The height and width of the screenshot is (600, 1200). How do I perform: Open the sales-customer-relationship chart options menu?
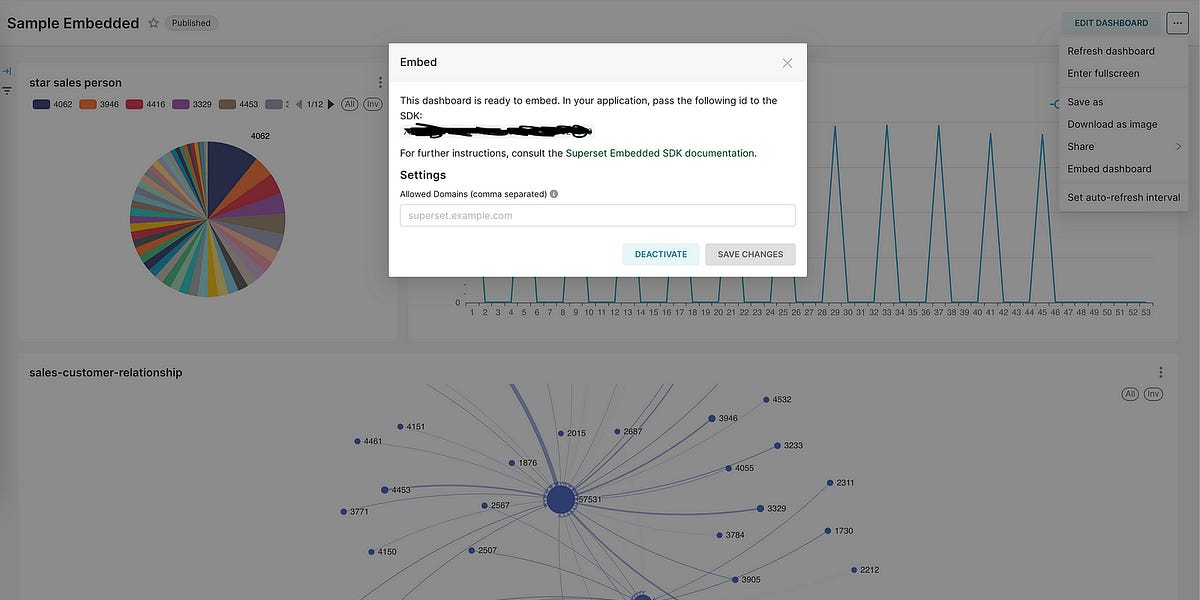click(1161, 371)
